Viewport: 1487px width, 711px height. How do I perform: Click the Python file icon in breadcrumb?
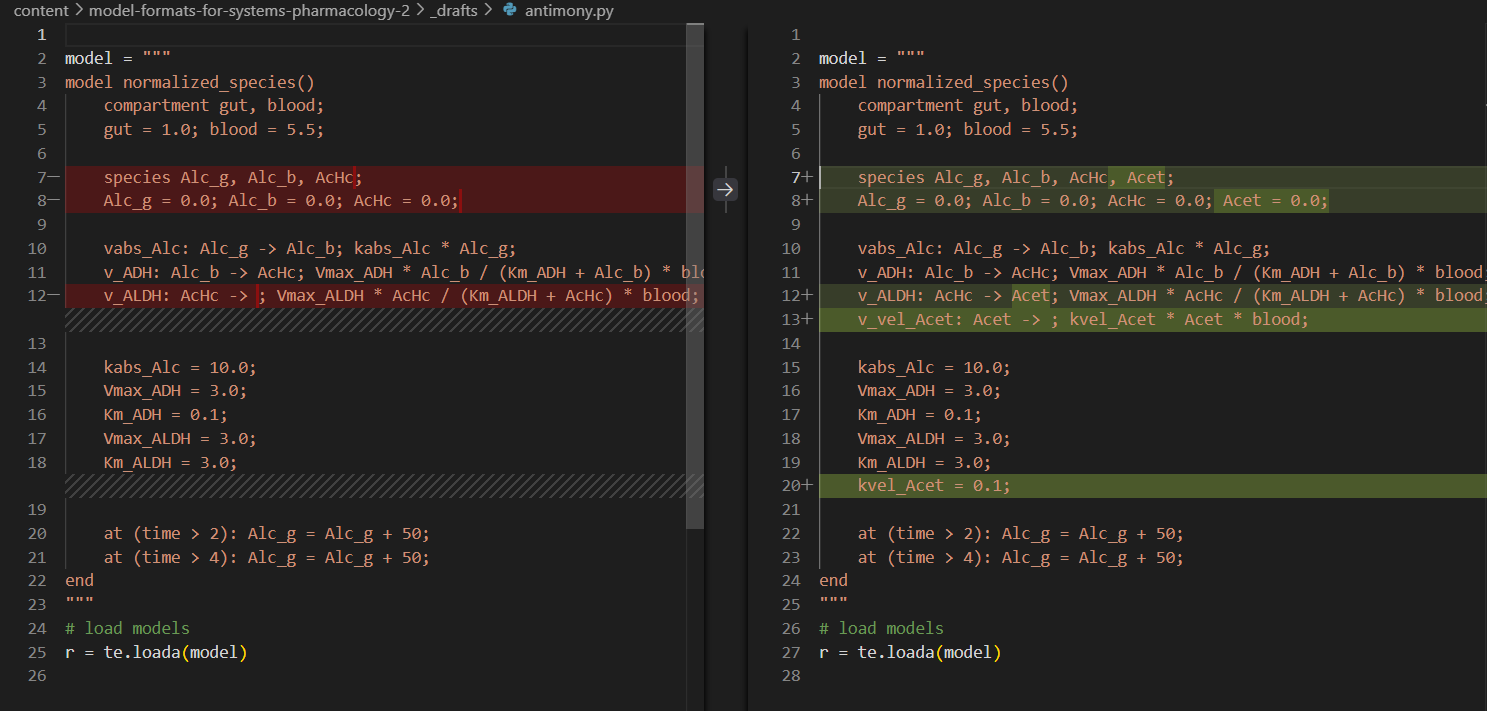[x=511, y=11]
